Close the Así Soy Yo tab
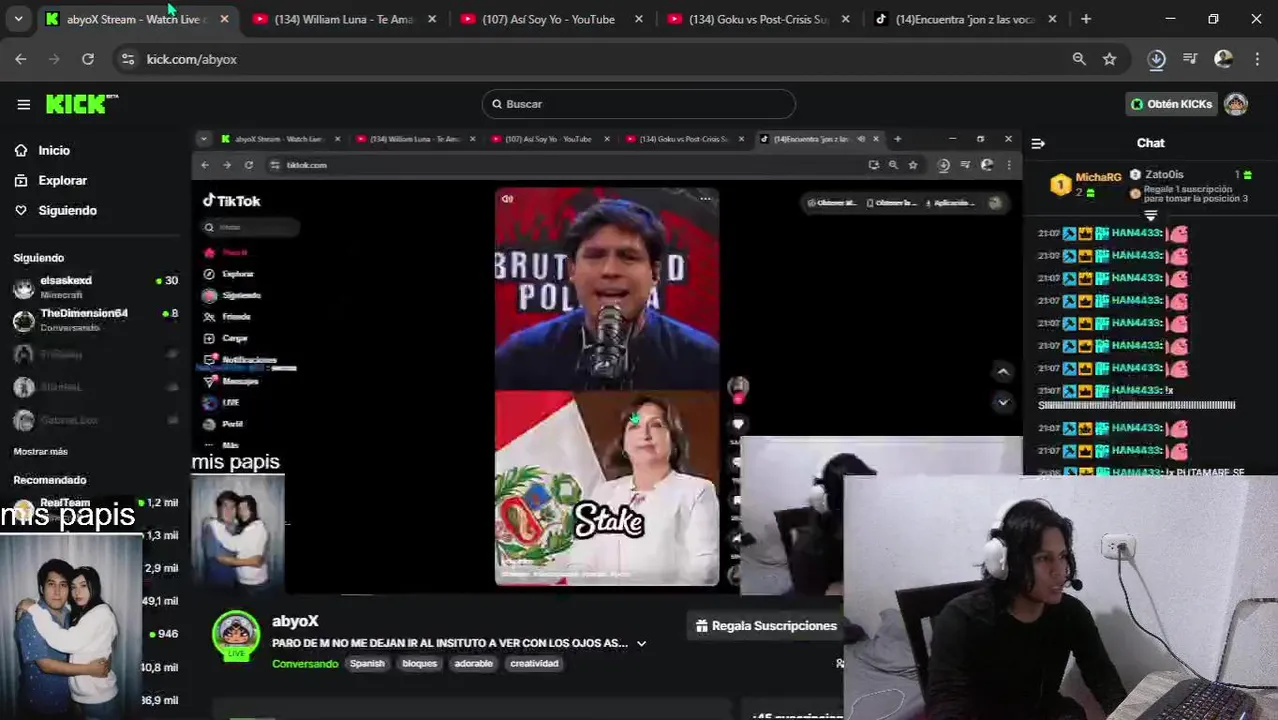Screen dimensions: 1278x720 point(639,19)
